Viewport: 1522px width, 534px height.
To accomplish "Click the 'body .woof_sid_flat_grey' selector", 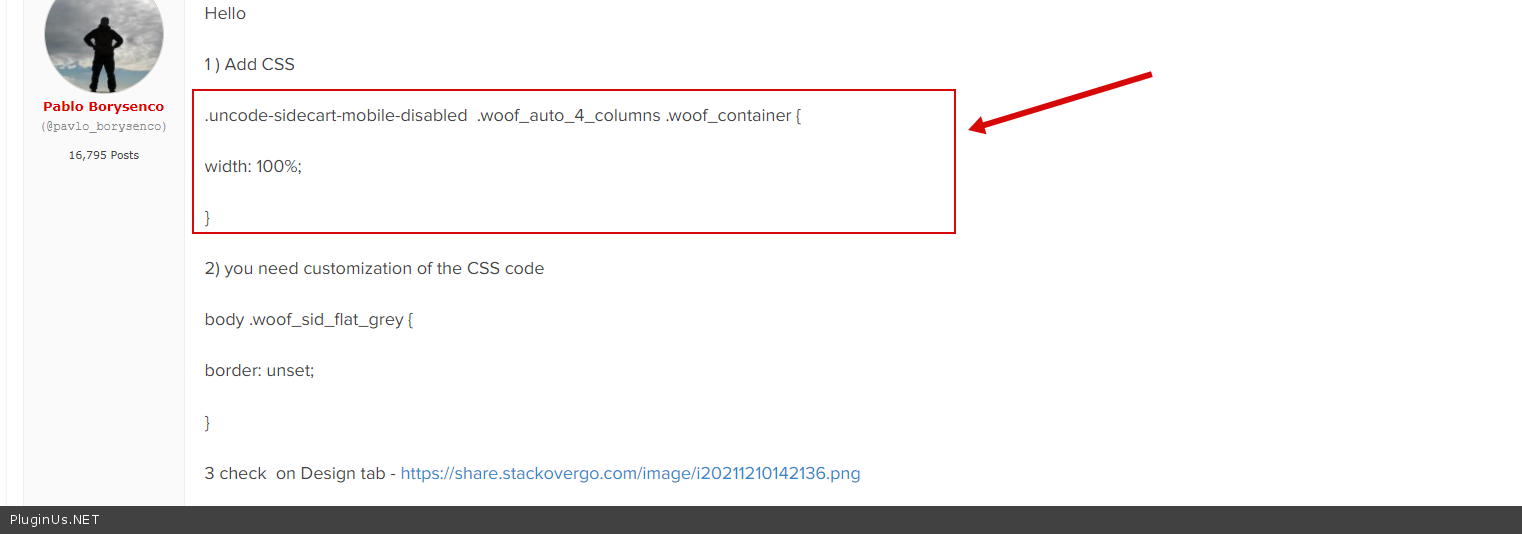I will 304,320.
